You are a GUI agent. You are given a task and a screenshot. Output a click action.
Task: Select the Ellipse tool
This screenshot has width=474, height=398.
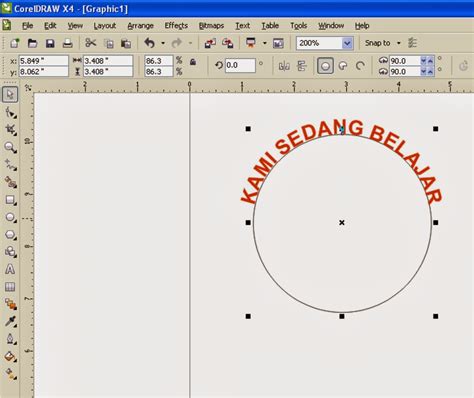10,217
